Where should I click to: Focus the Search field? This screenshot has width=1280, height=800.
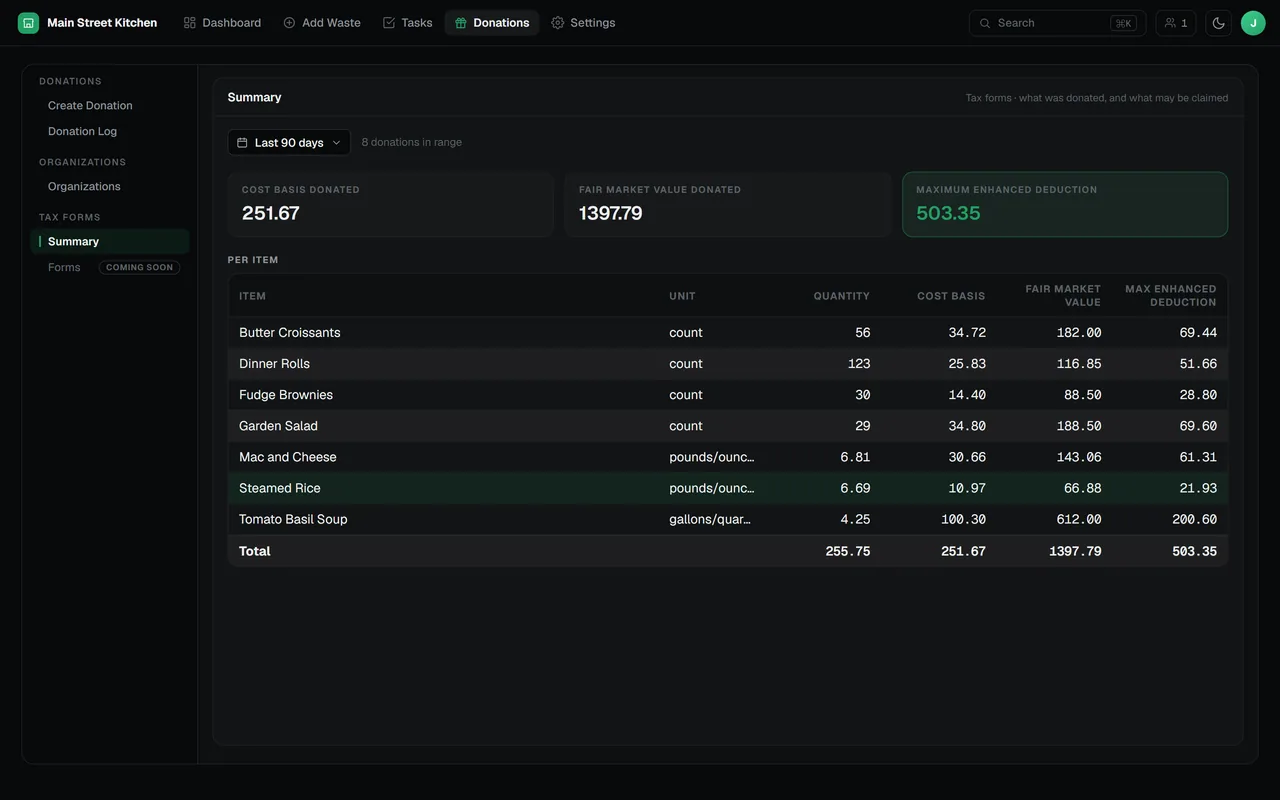click(x=1057, y=23)
